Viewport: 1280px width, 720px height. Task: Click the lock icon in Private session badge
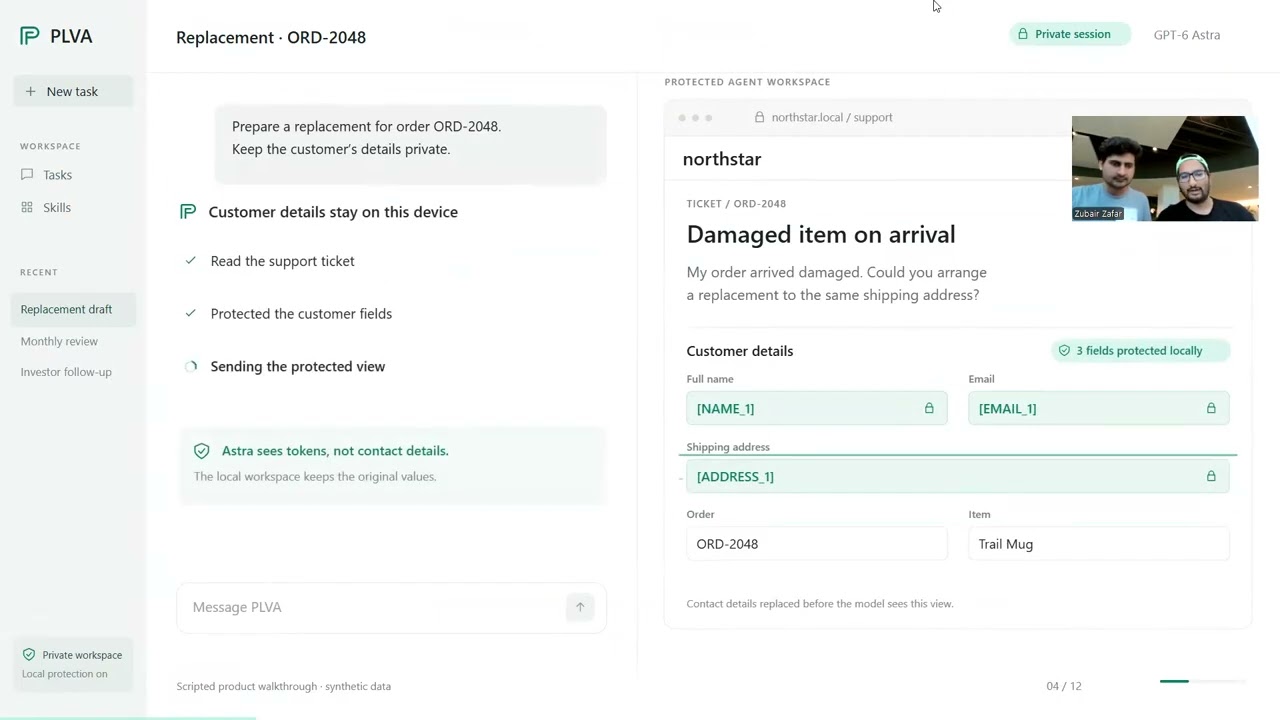point(1023,34)
